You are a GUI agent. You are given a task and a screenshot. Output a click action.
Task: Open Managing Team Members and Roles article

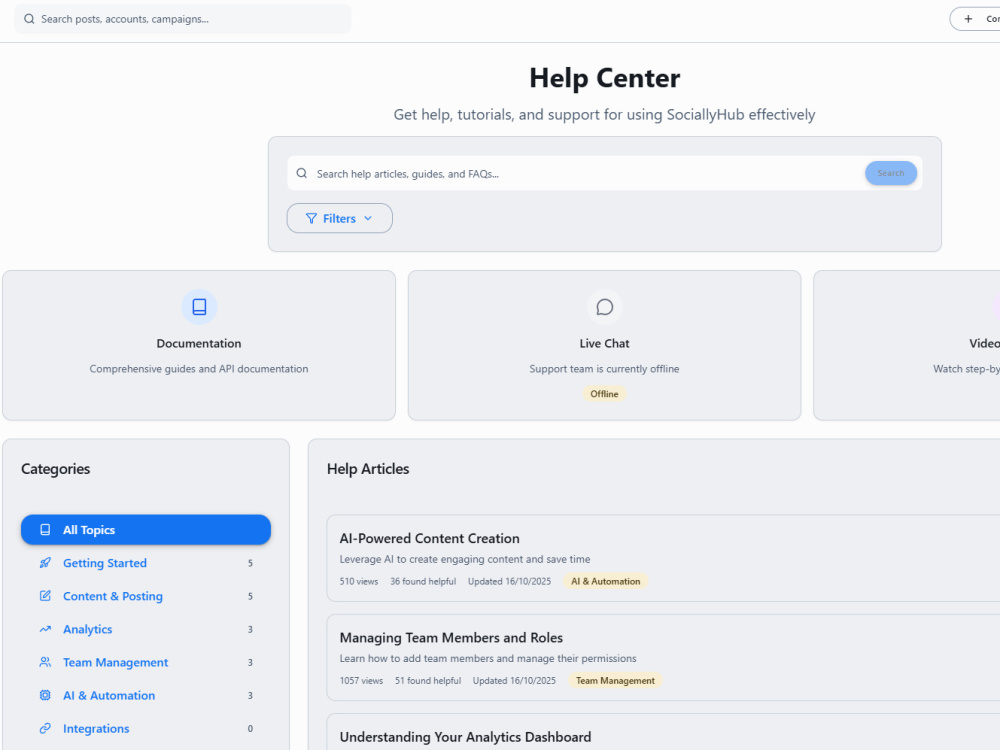663,658
